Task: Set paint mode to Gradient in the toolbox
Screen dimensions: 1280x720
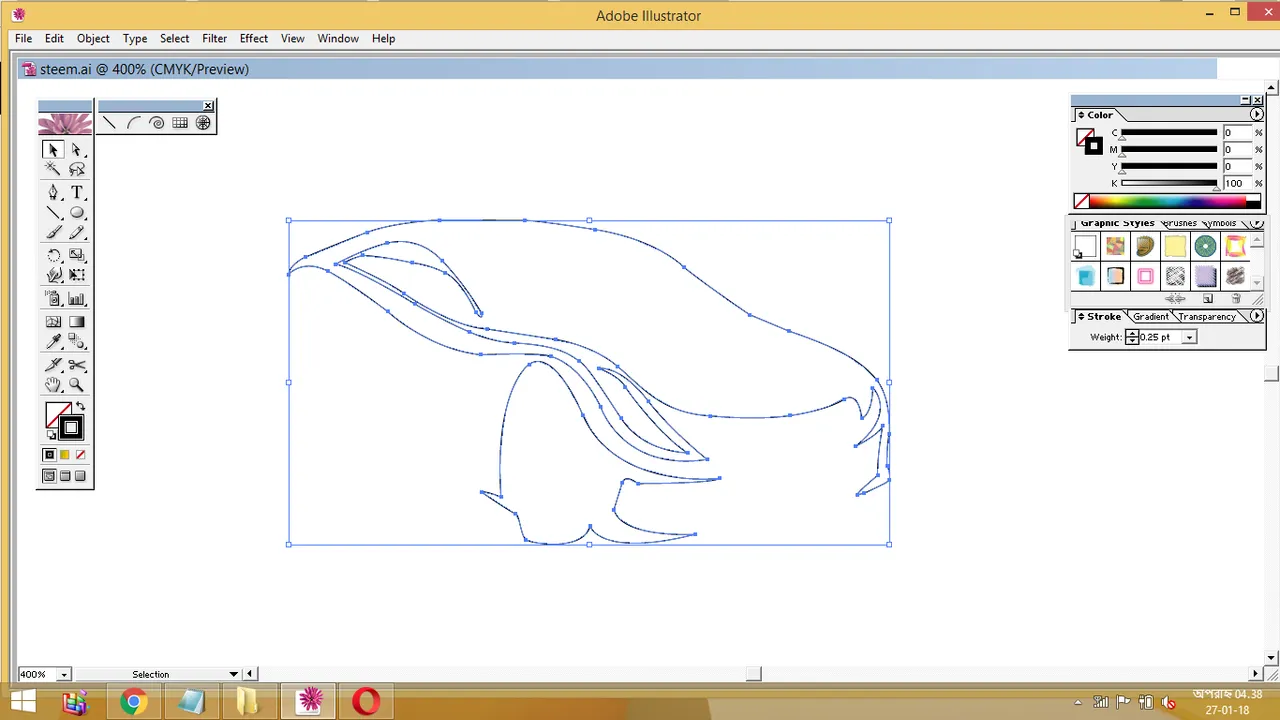Action: 65,455
